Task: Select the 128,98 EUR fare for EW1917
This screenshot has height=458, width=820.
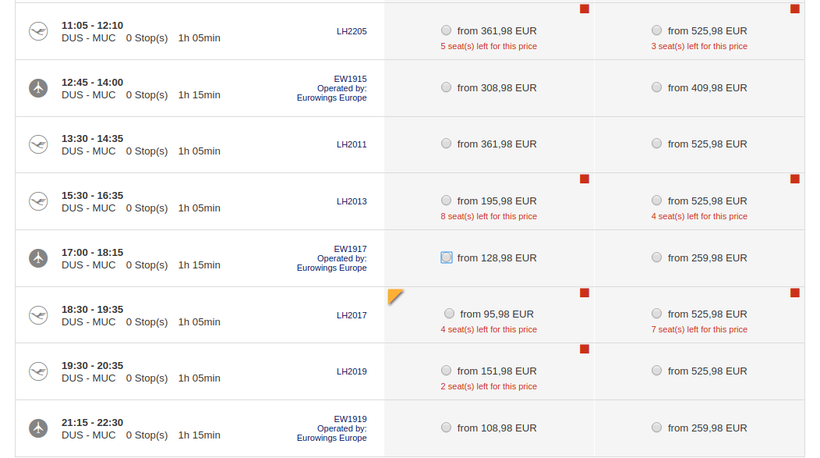Action: pos(446,258)
